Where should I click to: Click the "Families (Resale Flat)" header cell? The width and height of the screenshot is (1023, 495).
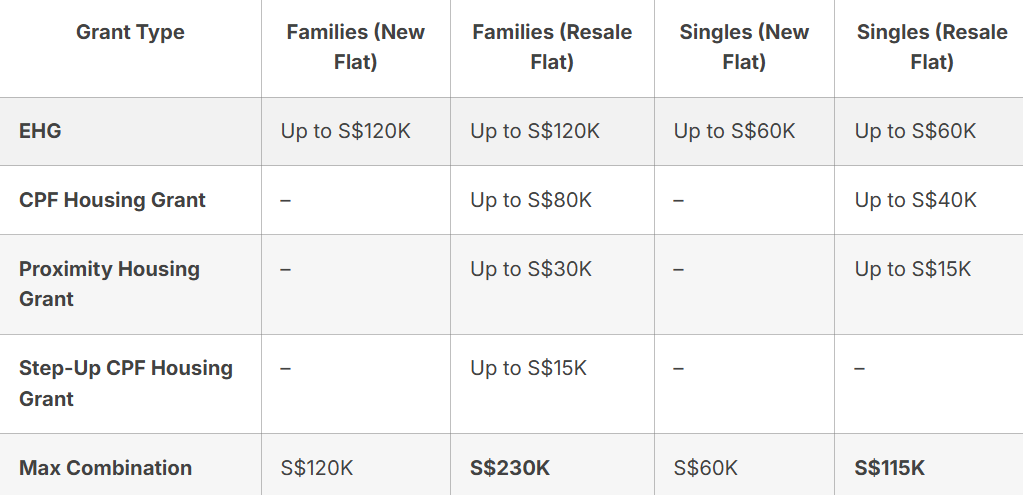552,47
